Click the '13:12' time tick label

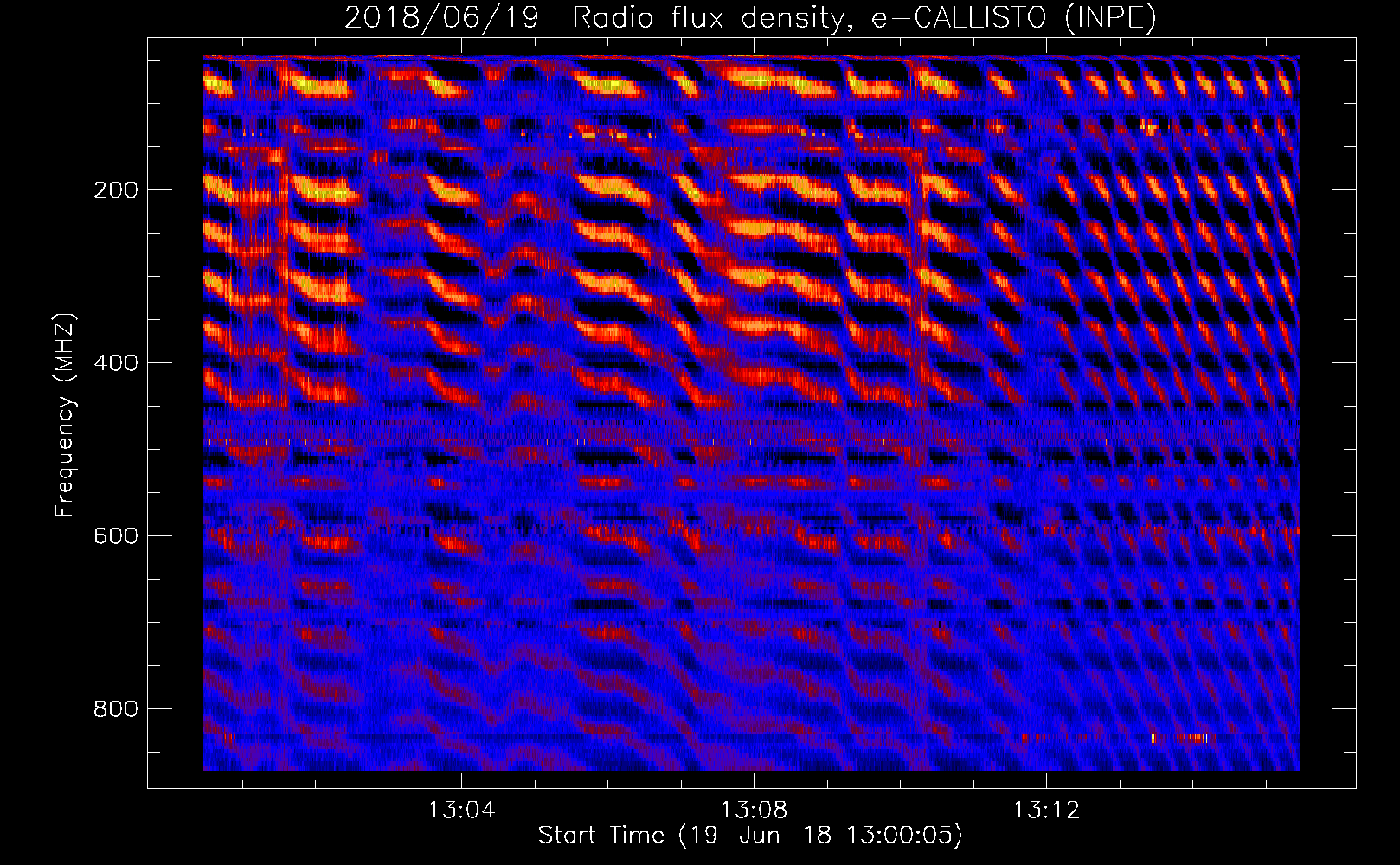click(x=1047, y=811)
